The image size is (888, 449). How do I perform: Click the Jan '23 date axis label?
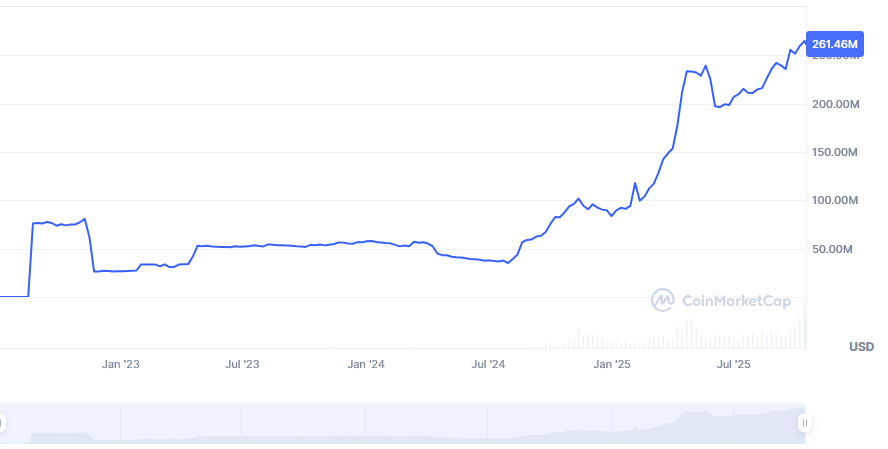click(x=121, y=365)
